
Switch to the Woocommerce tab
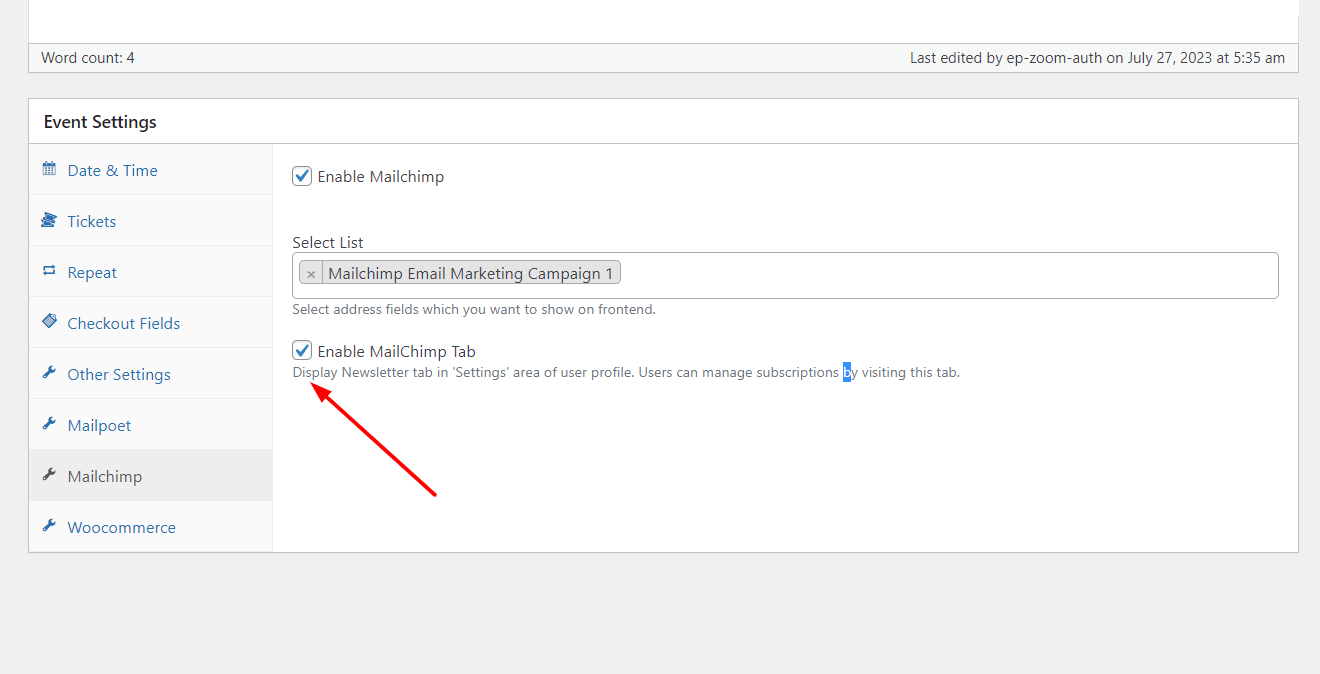click(x=121, y=528)
